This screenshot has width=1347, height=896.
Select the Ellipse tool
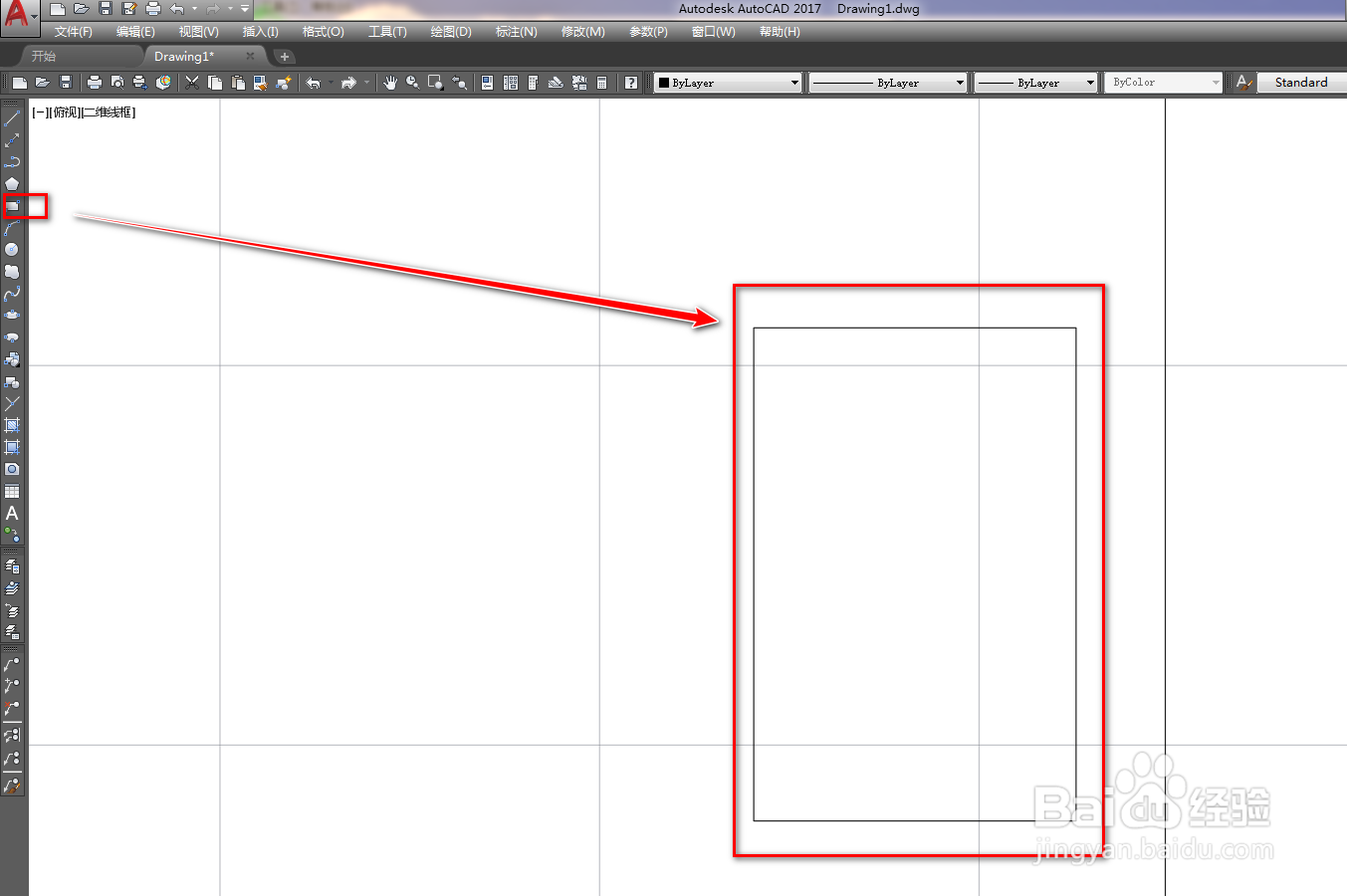12,316
